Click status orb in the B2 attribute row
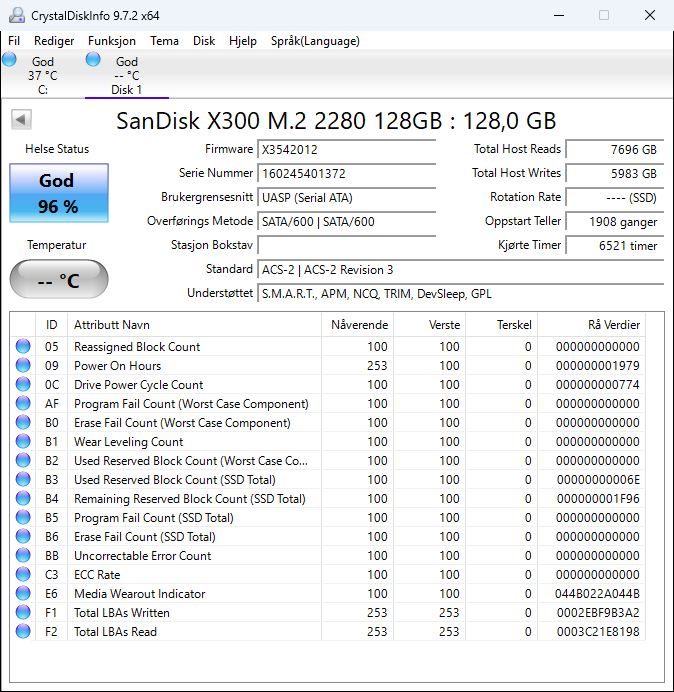This screenshot has height=692, width=674. [x=23, y=460]
